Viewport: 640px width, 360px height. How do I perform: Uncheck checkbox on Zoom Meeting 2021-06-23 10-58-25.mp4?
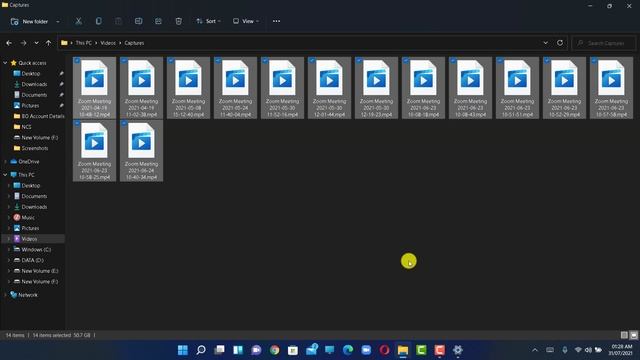[77, 123]
